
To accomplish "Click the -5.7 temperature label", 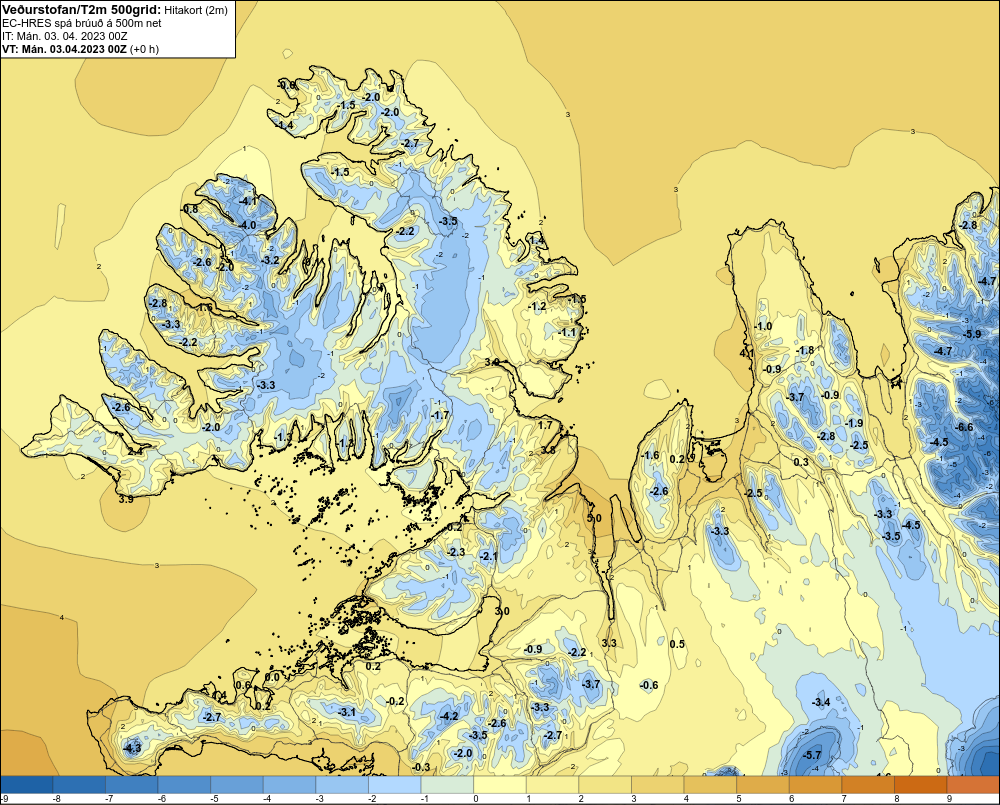I will [x=812, y=755].
